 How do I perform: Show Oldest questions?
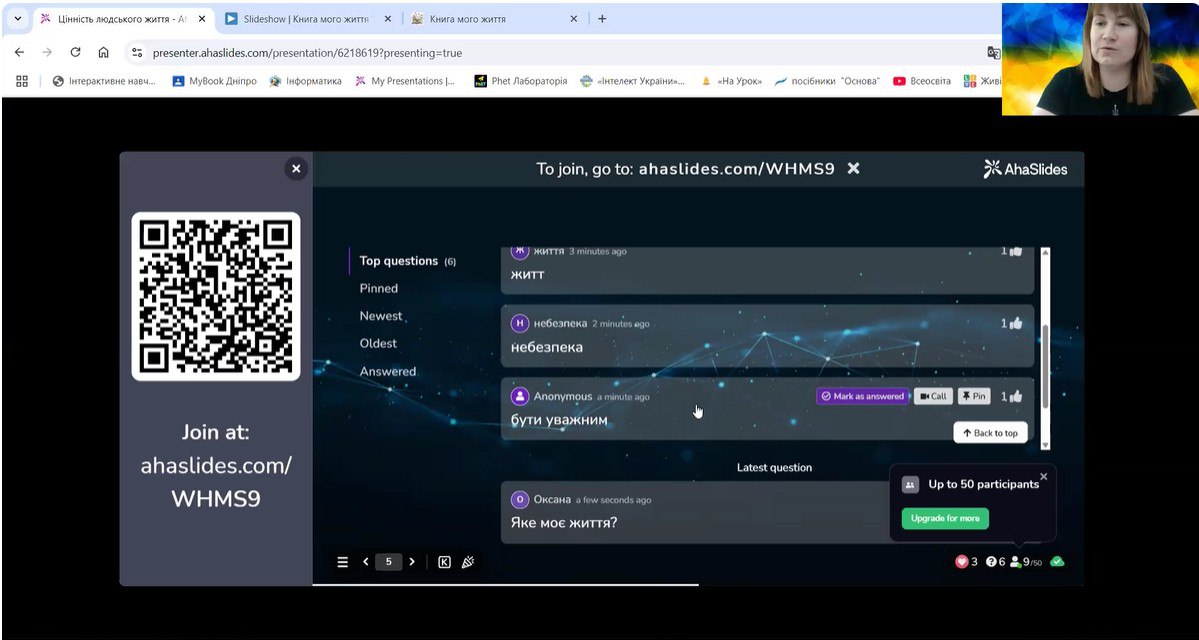[x=378, y=343]
